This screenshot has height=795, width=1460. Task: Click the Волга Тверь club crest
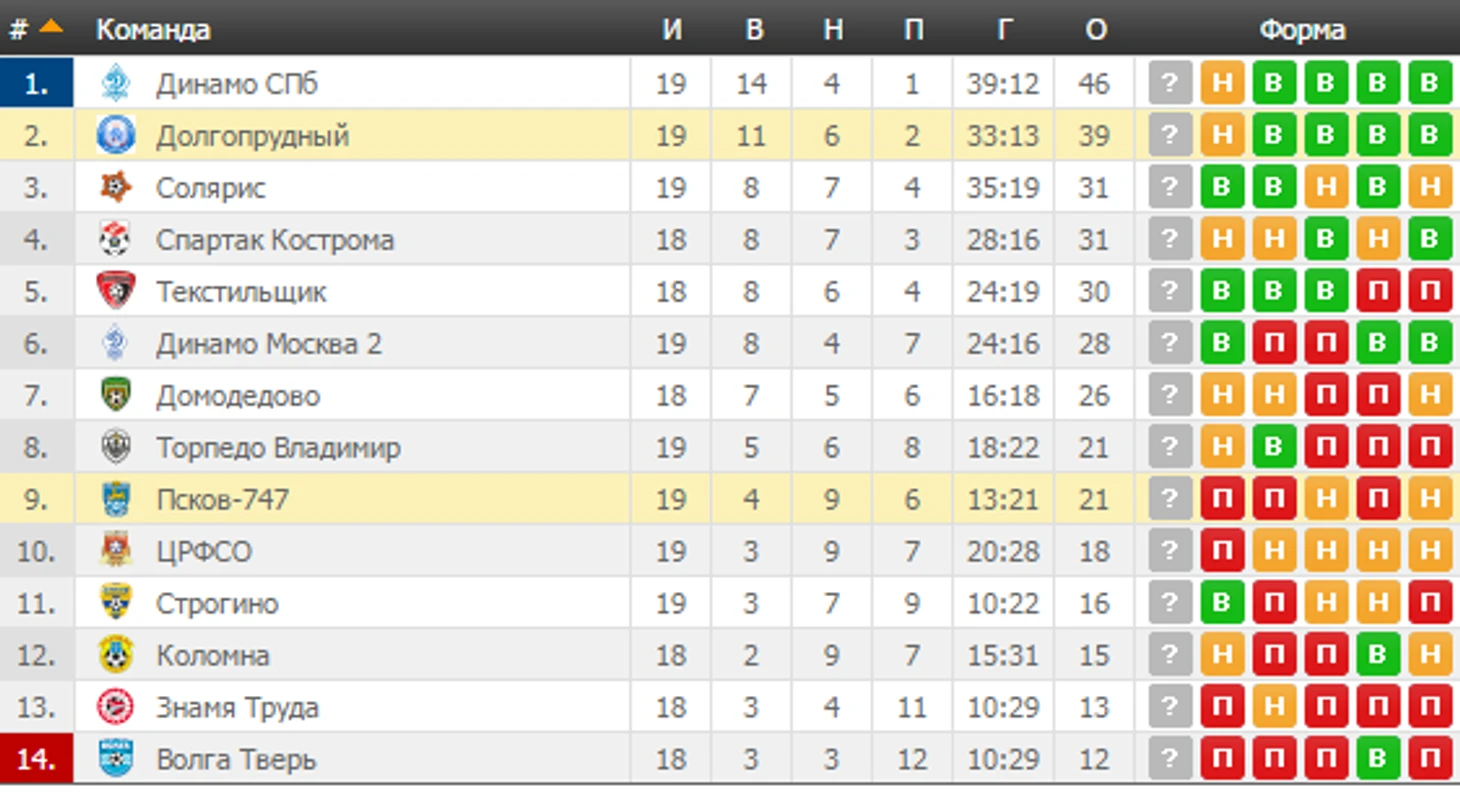coord(116,759)
